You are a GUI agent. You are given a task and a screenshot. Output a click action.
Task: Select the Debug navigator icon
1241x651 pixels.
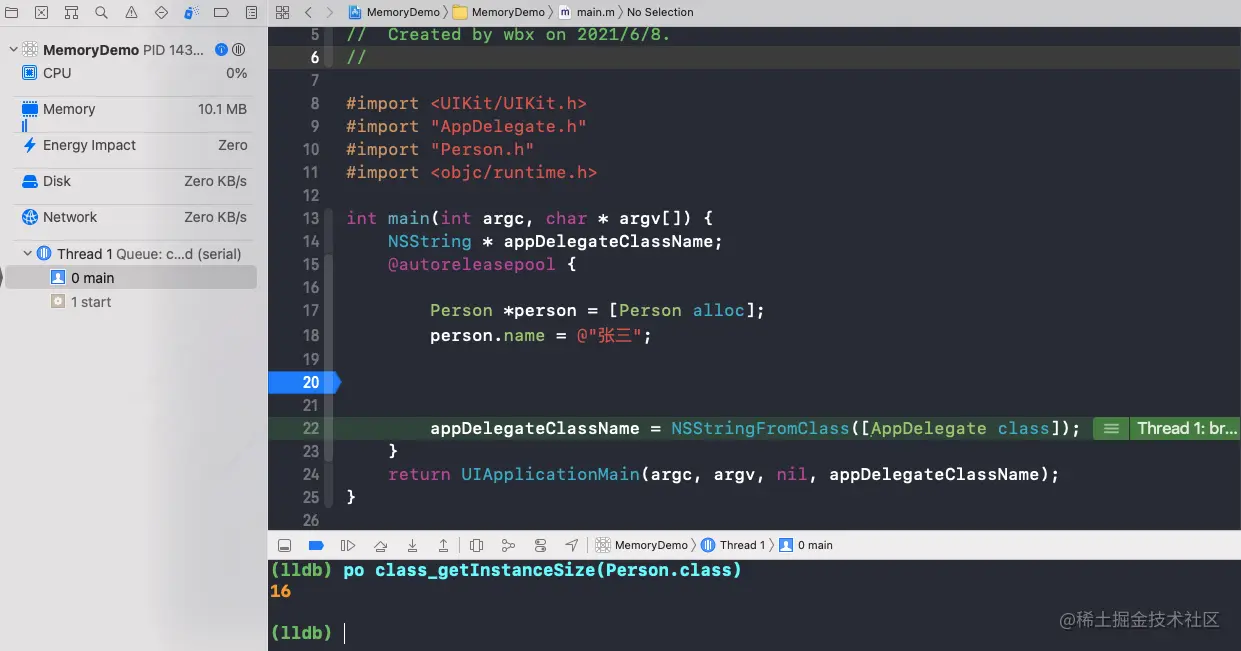[192, 12]
